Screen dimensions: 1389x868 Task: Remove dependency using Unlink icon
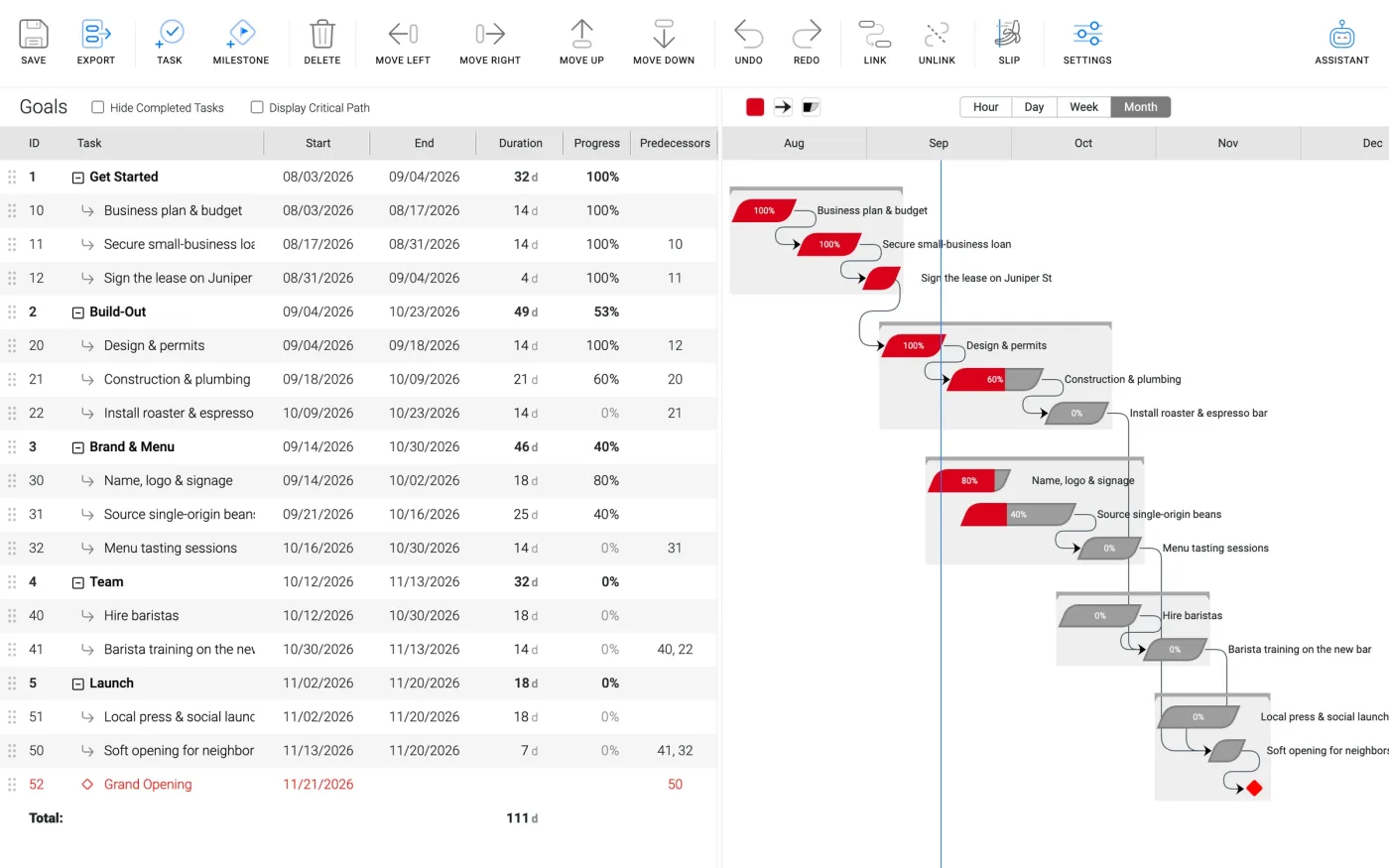[x=937, y=35]
